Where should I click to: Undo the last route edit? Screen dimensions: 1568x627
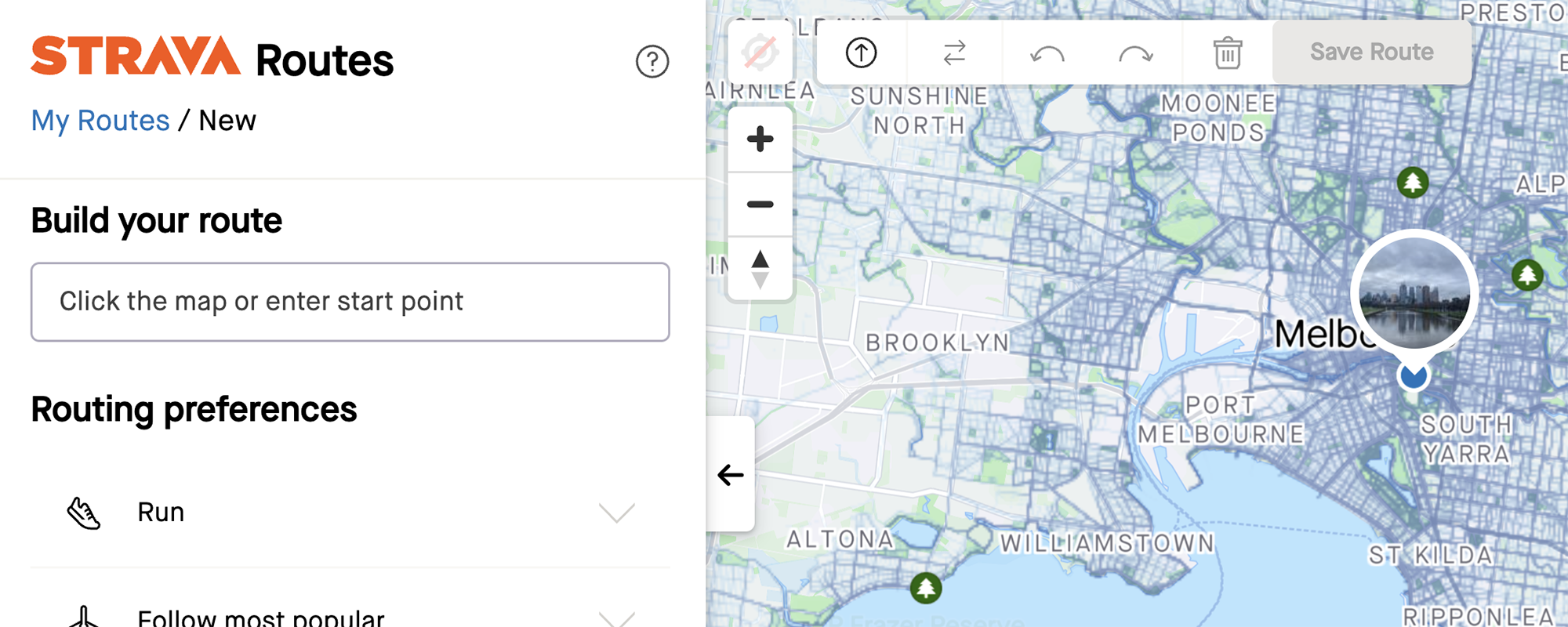1047,53
